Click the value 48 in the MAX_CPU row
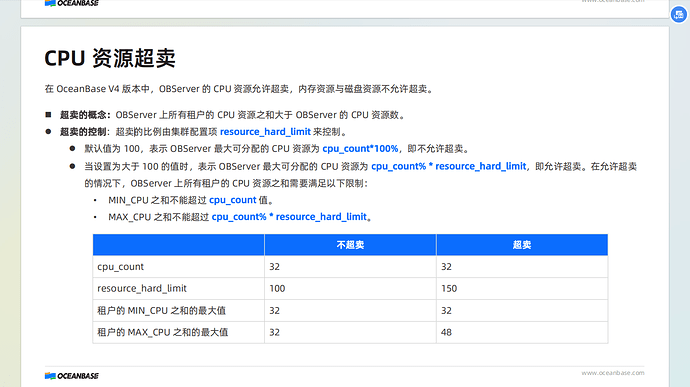This screenshot has height=387, width=690. pos(446,332)
